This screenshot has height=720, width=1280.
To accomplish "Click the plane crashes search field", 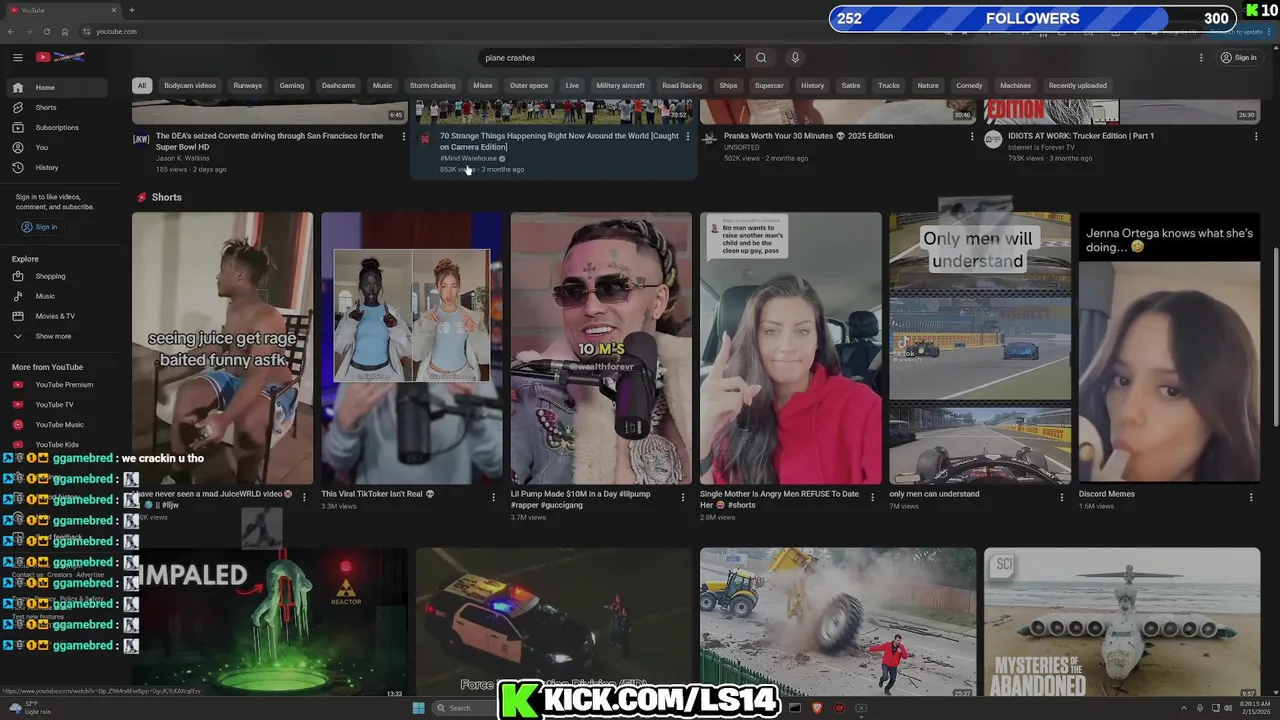I will [x=605, y=57].
